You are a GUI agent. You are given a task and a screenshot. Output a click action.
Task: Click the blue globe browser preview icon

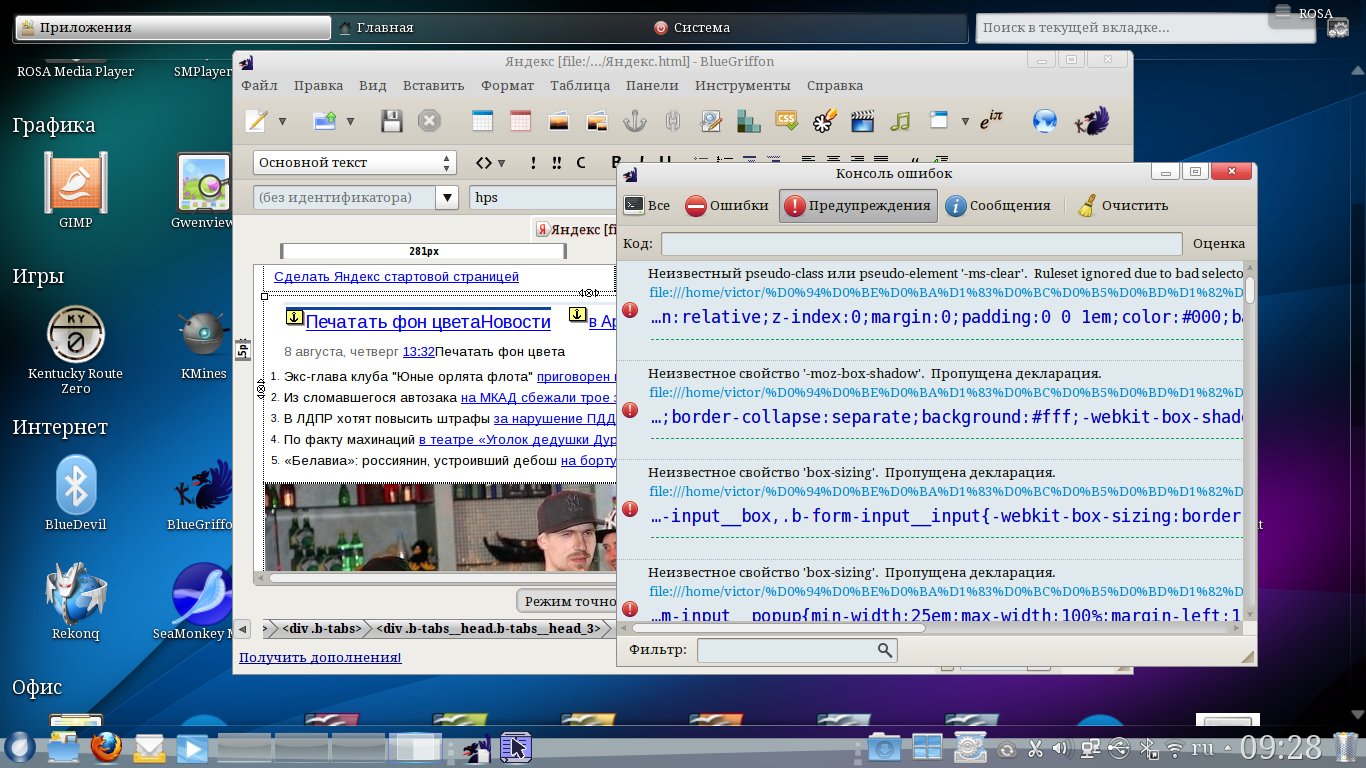[1045, 122]
